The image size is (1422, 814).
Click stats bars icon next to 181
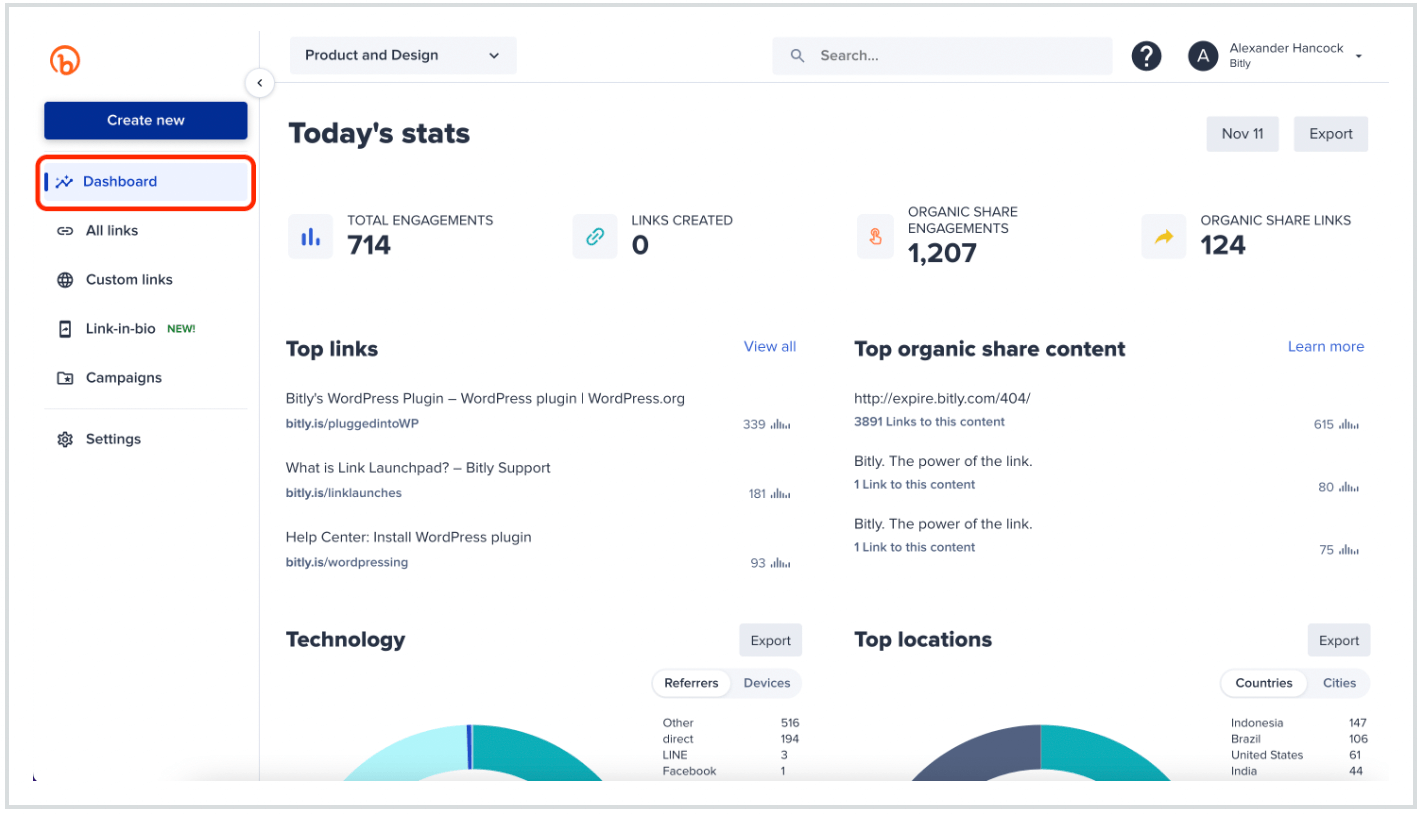click(780, 494)
